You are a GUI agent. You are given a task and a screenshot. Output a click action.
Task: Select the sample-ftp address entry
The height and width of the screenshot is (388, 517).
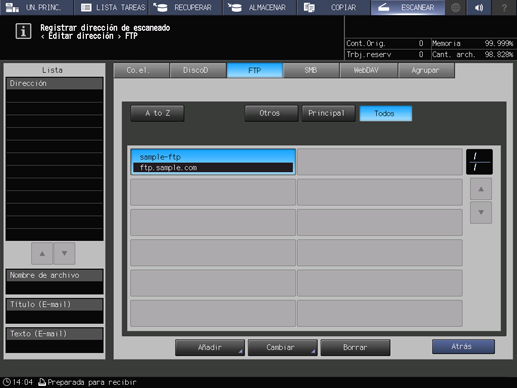(213, 162)
